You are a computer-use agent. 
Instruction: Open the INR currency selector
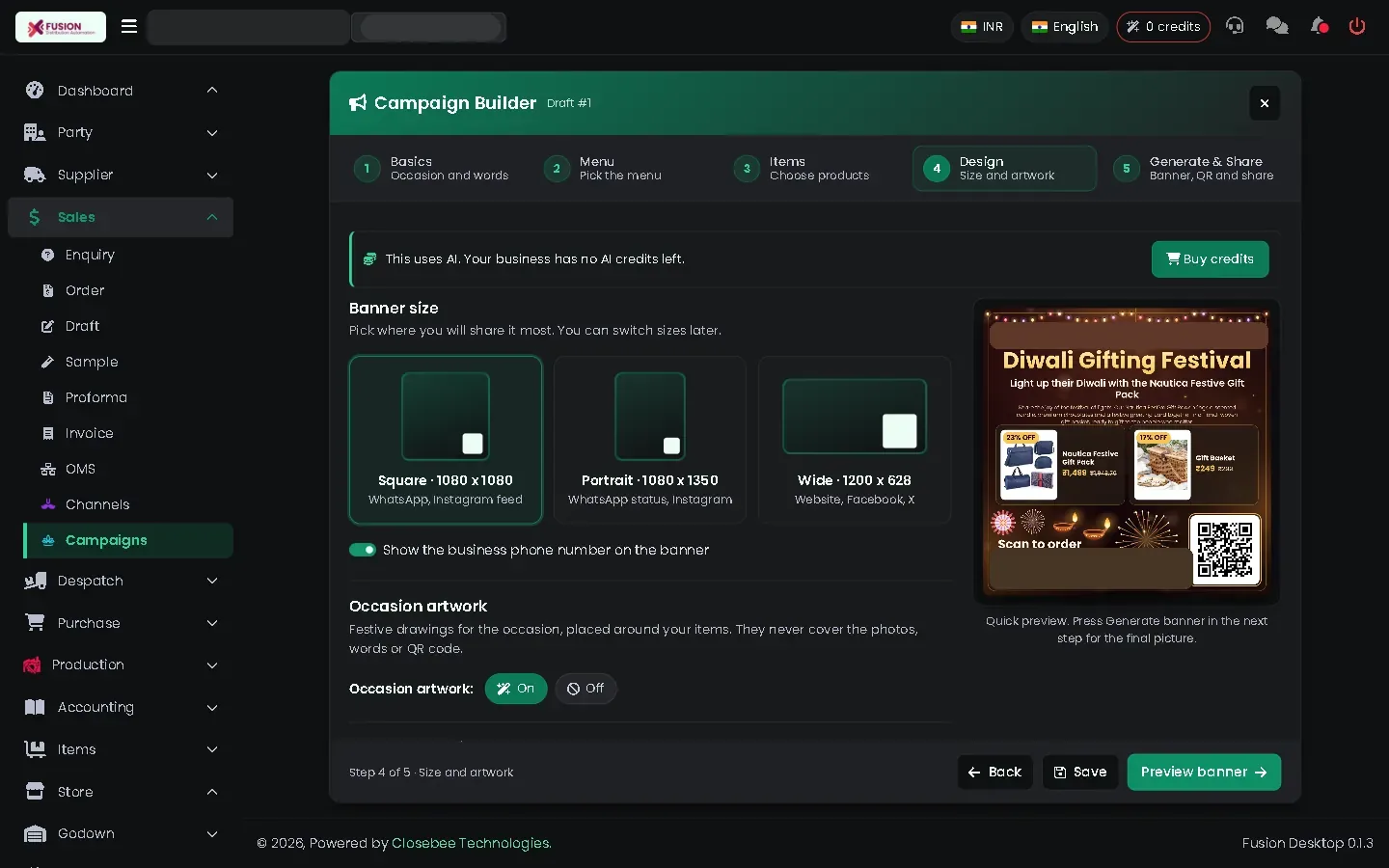pyautogui.click(x=982, y=26)
